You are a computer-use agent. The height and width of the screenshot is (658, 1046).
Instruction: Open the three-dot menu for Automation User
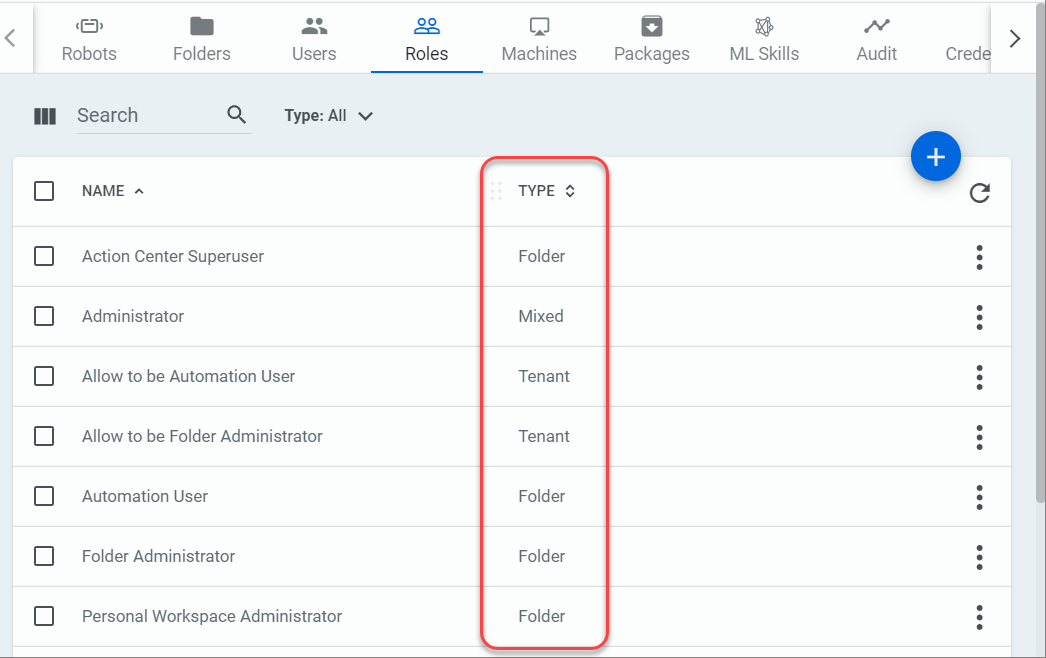pos(979,497)
